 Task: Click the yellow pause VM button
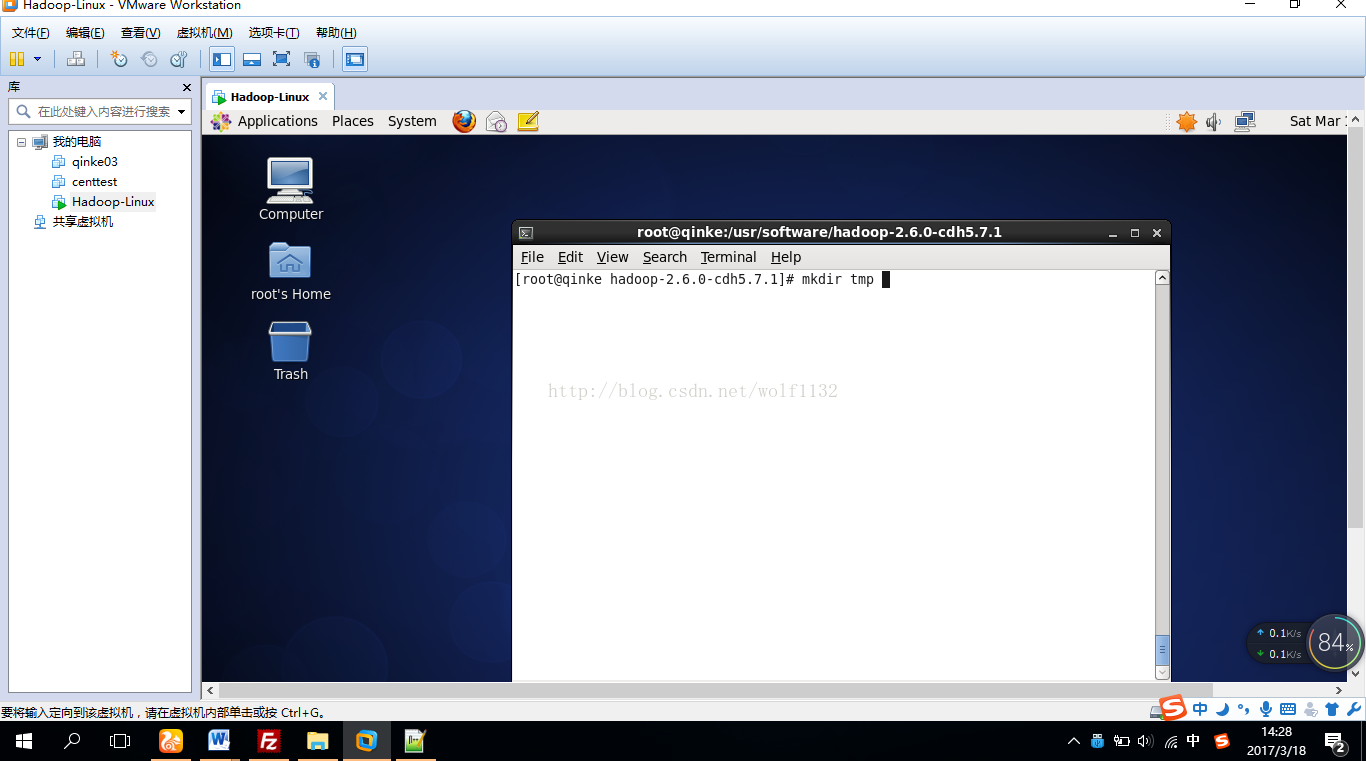click(17, 59)
